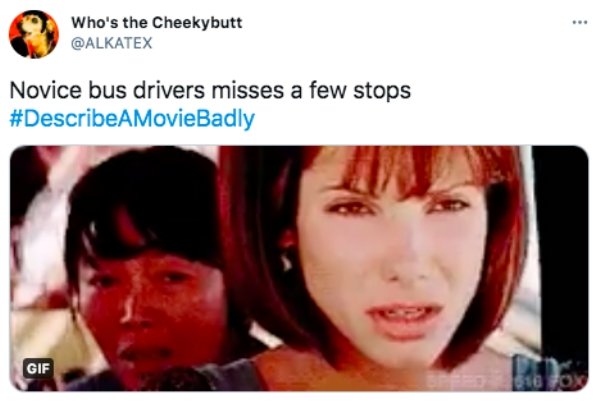Select the tweet text about bus drivers

pyautogui.click(x=210, y=91)
